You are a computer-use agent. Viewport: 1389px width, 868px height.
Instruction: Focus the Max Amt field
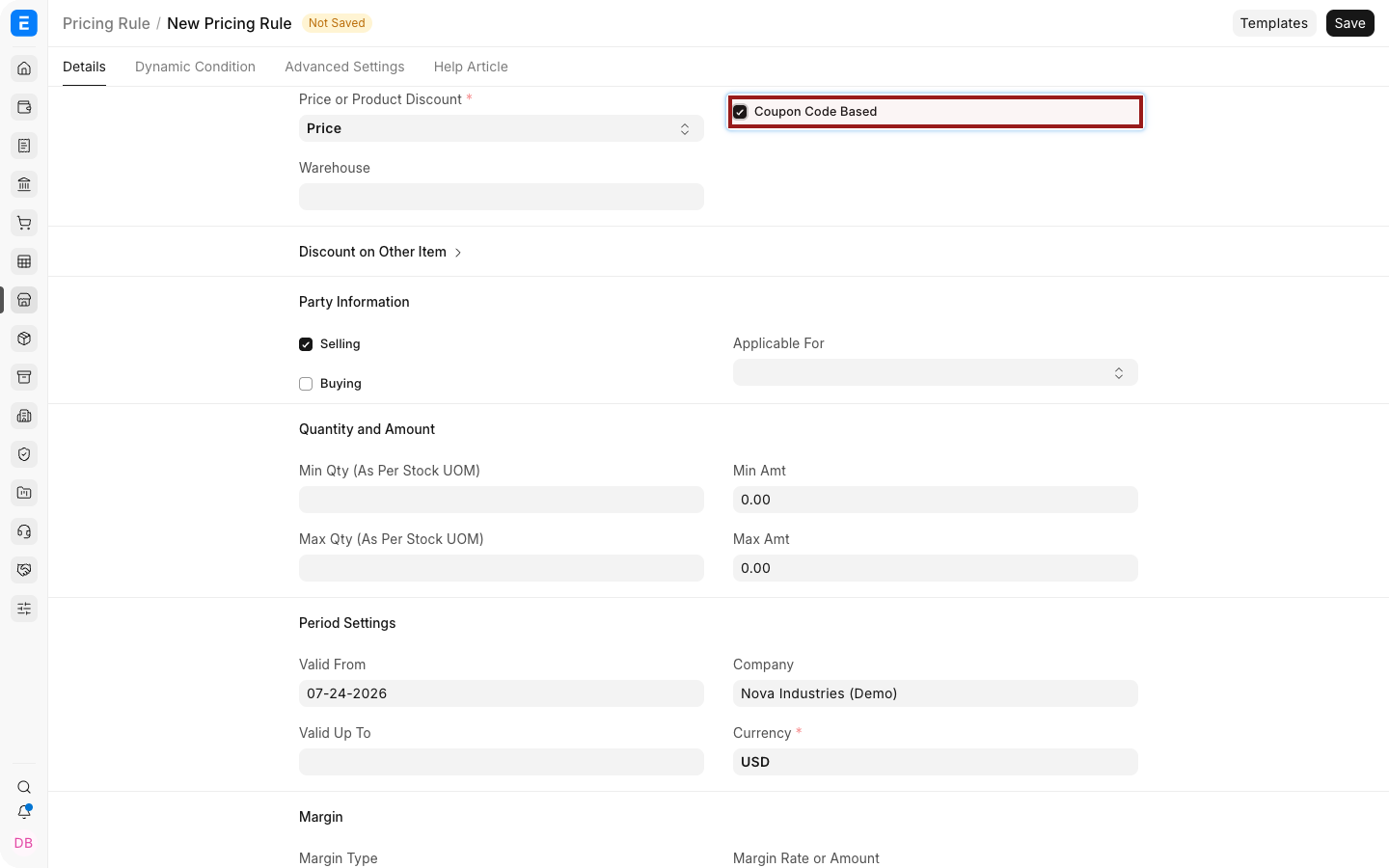pyautogui.click(x=936, y=568)
